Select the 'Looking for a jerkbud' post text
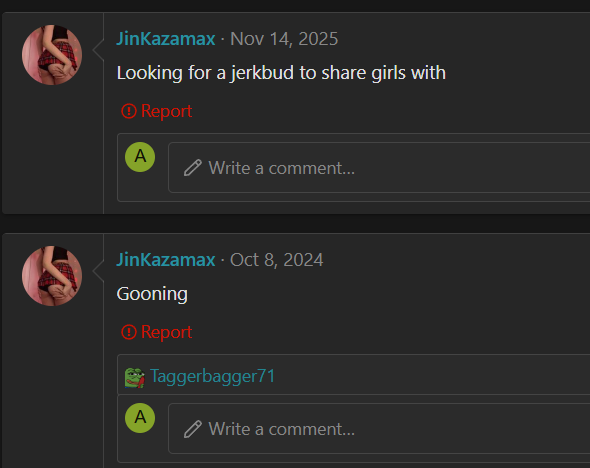 coord(281,73)
